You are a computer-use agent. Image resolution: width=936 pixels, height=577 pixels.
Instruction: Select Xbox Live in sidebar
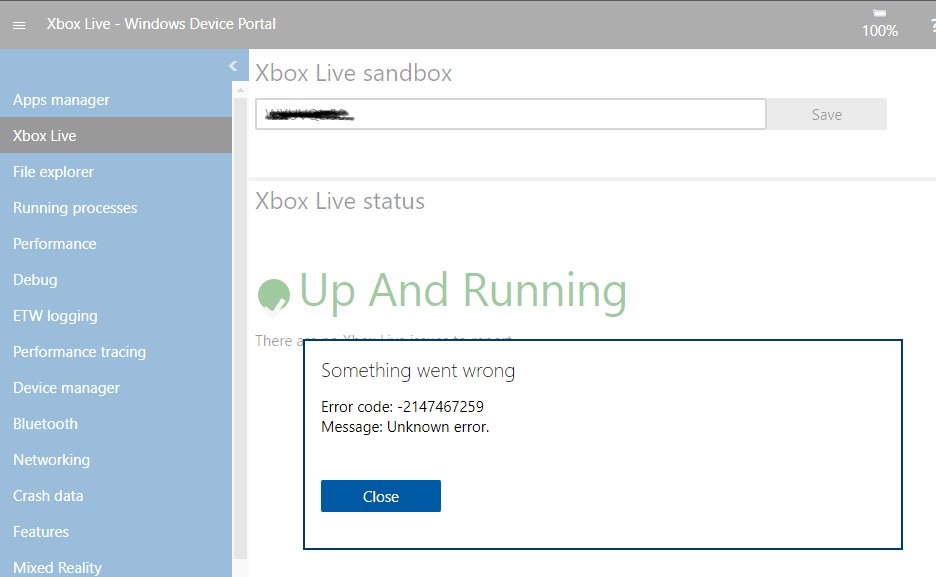click(116, 135)
